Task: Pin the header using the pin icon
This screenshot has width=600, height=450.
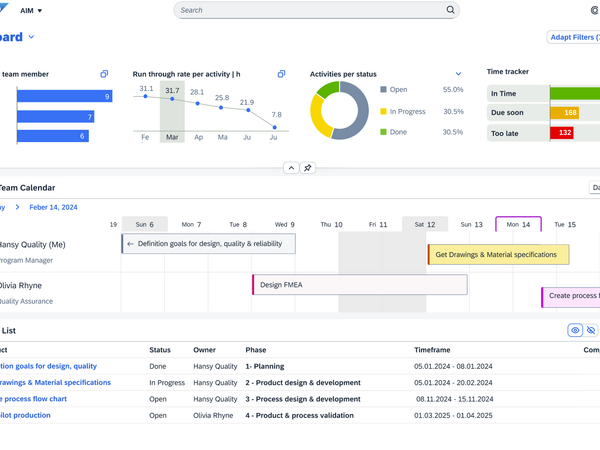Action: pyautogui.click(x=308, y=168)
